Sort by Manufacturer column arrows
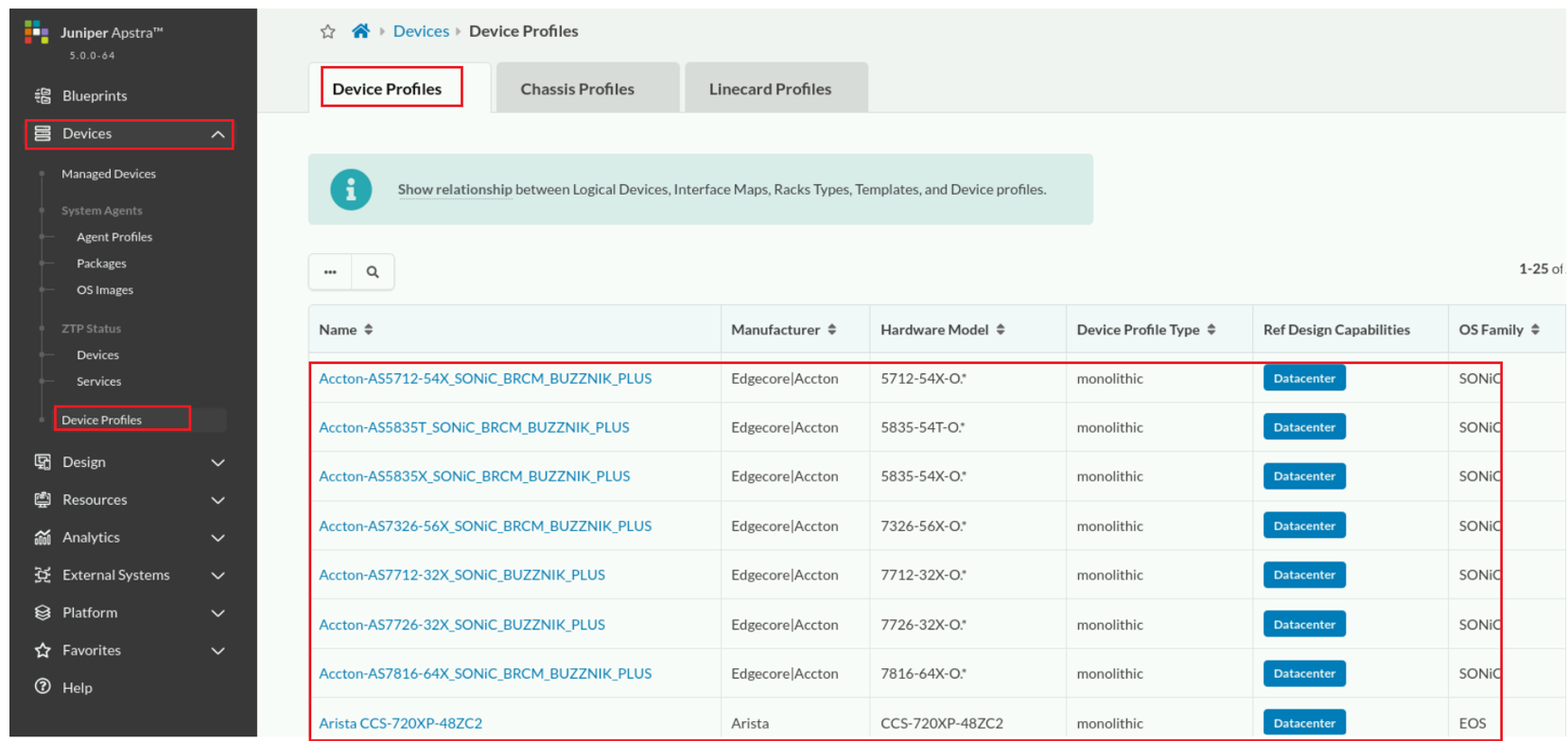Image resolution: width=1568 pixels, height=741 pixels. tap(832, 329)
